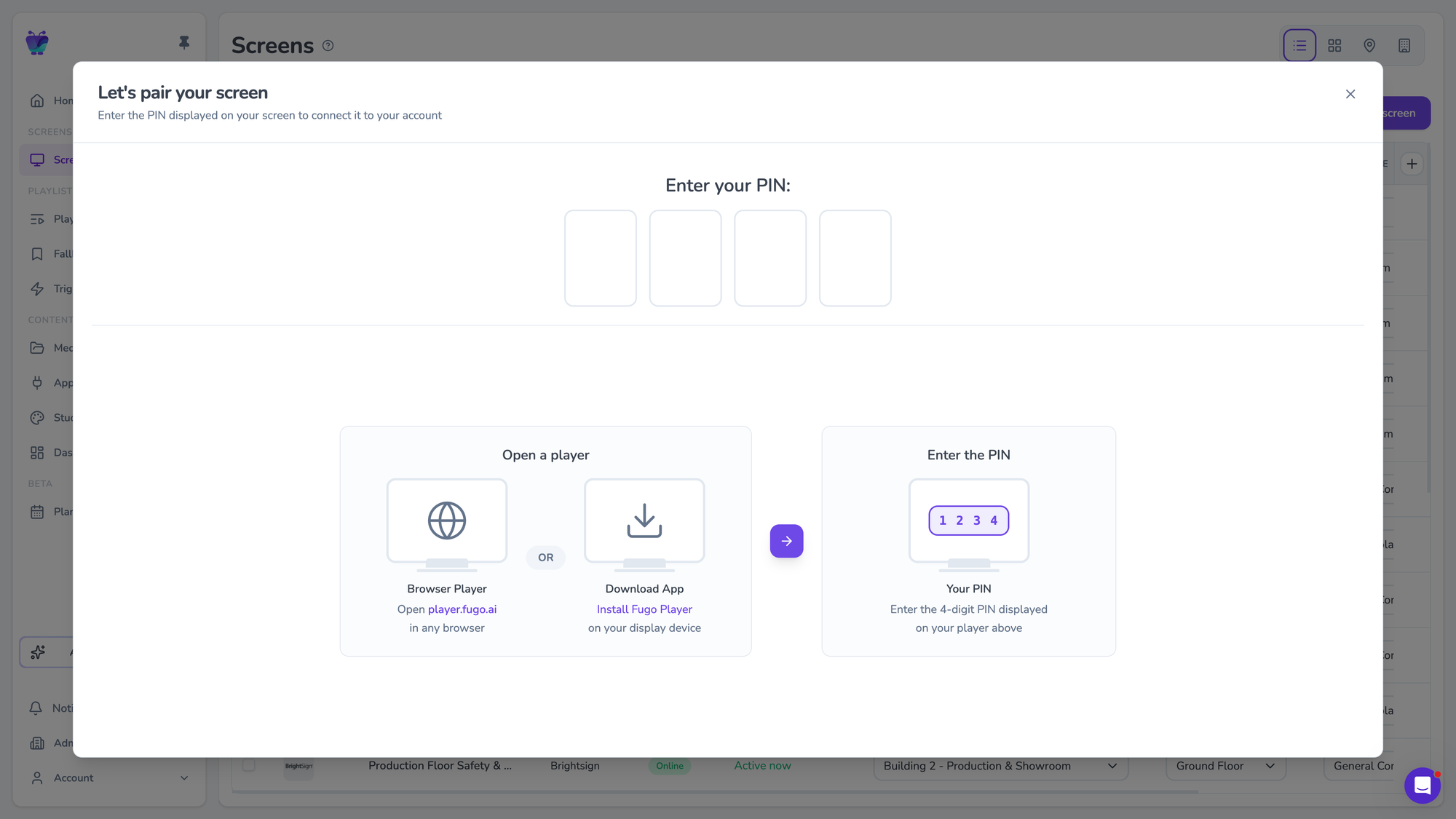Click the 1 2 3 4 PIN illustration
Screen dimensions: 1456x819
pyautogui.click(x=969, y=521)
